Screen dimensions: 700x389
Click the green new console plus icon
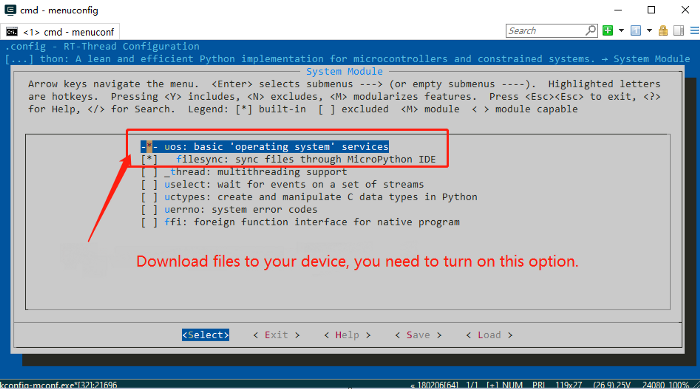[x=608, y=30]
